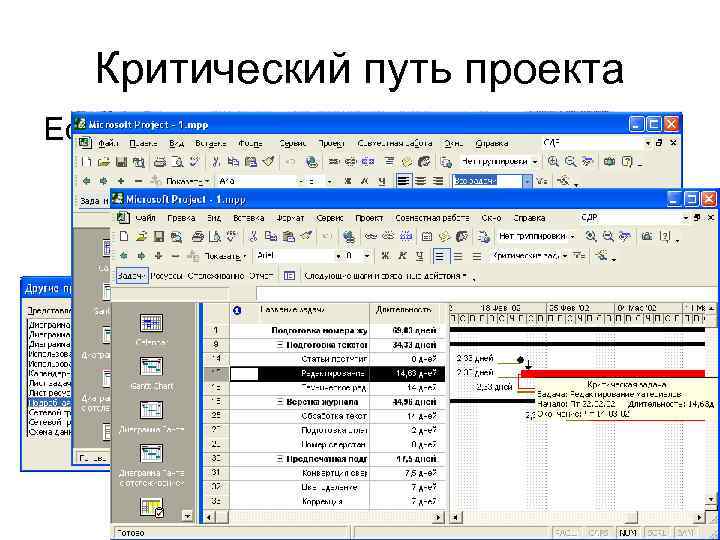Click Unlink Tasks icon in front window
720x540 pixels.
388,236
